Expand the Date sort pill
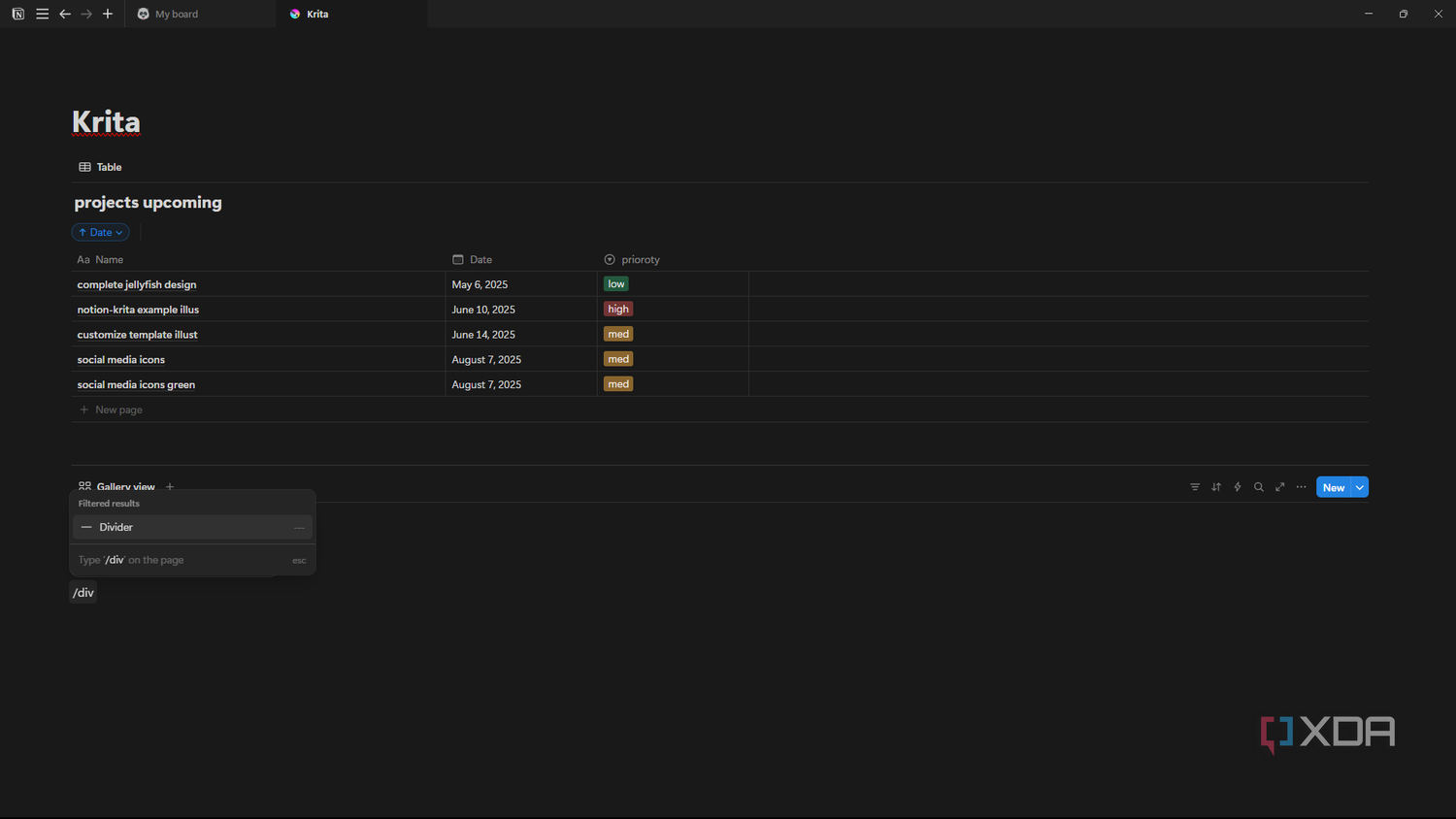This screenshot has width=1456, height=819. click(x=101, y=232)
